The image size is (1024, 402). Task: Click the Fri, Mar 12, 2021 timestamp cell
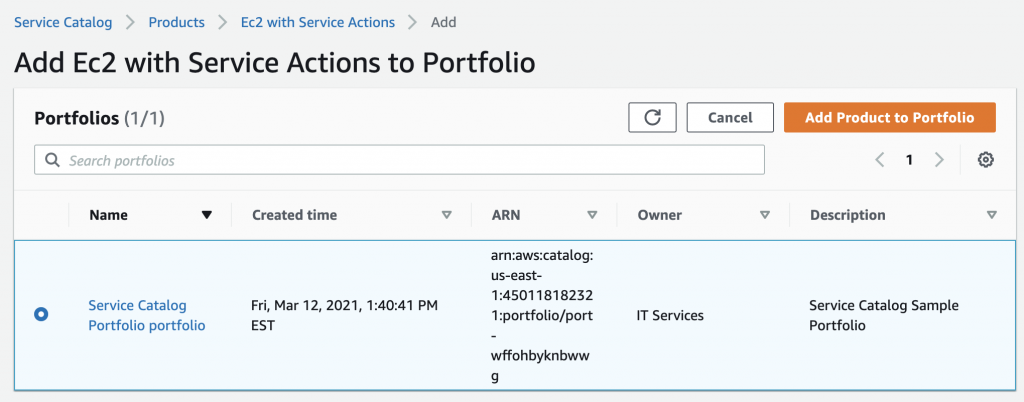(x=344, y=315)
